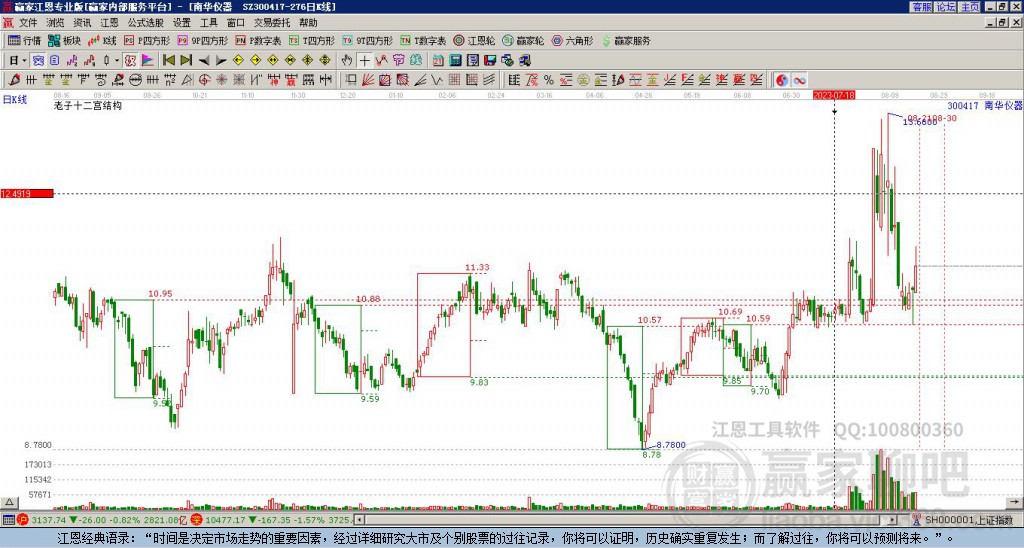Viewport: 1024px width, 548px height.
Task: Expand the candlestick style dropdown arrow
Action: click(x=117, y=61)
